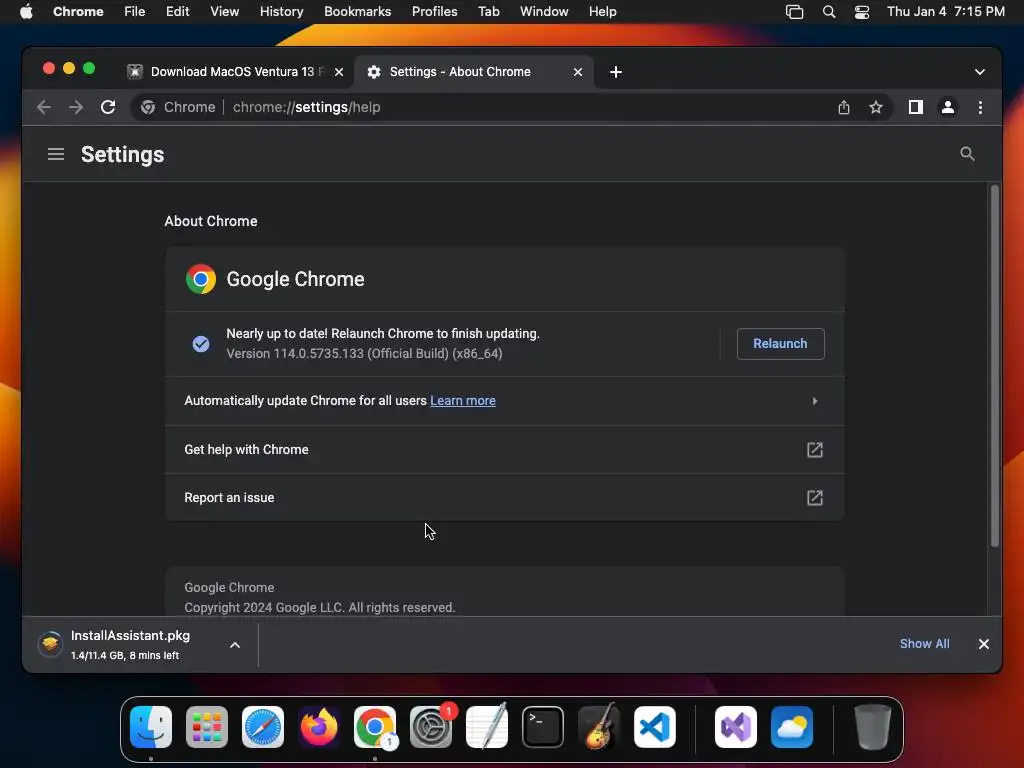Open TextEdit from the dock
This screenshot has height=768, width=1024.
pos(487,727)
